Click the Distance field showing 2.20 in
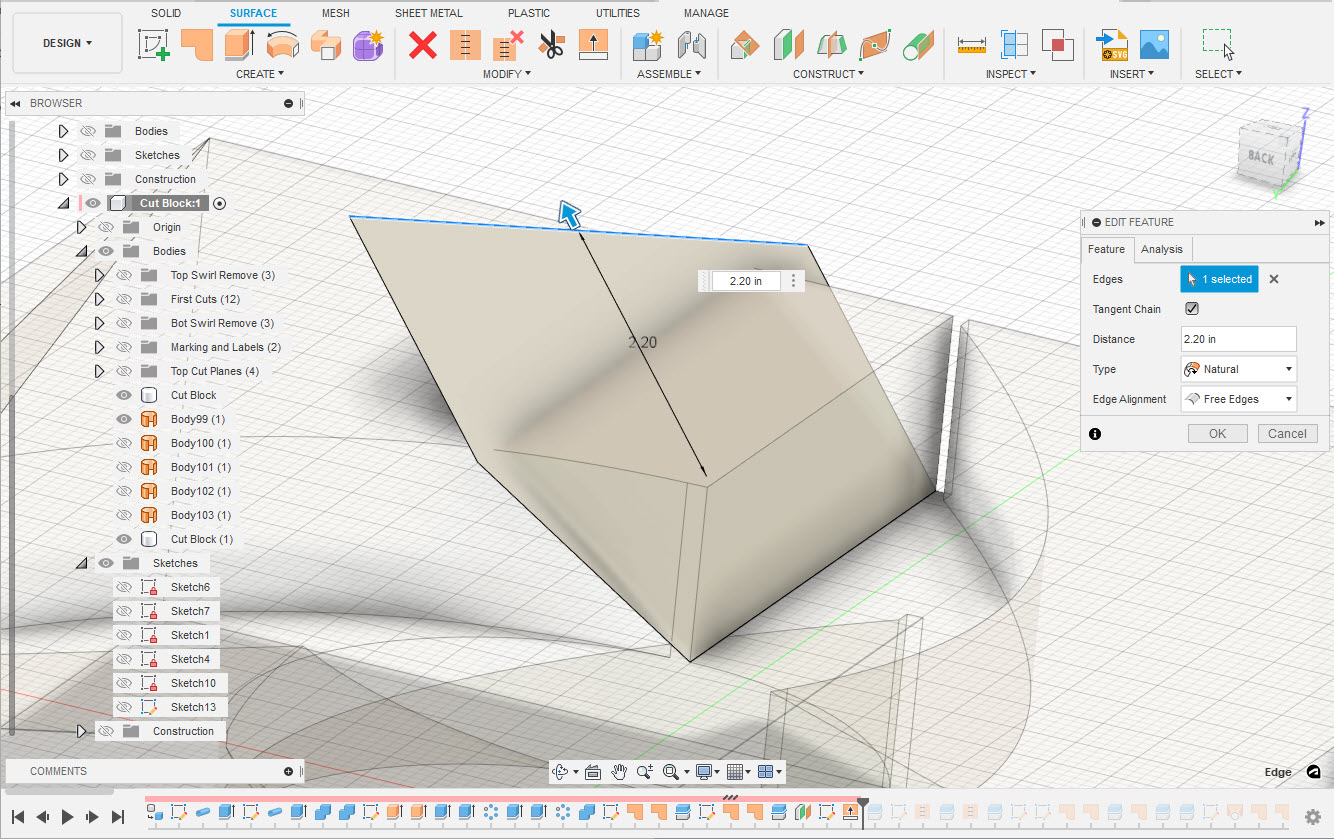 click(x=1238, y=339)
